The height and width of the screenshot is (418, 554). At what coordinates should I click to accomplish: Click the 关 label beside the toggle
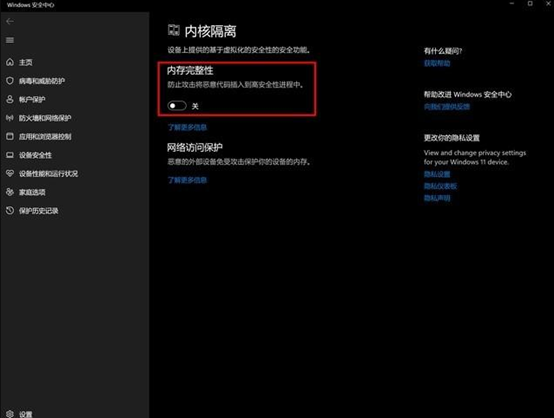(x=195, y=106)
